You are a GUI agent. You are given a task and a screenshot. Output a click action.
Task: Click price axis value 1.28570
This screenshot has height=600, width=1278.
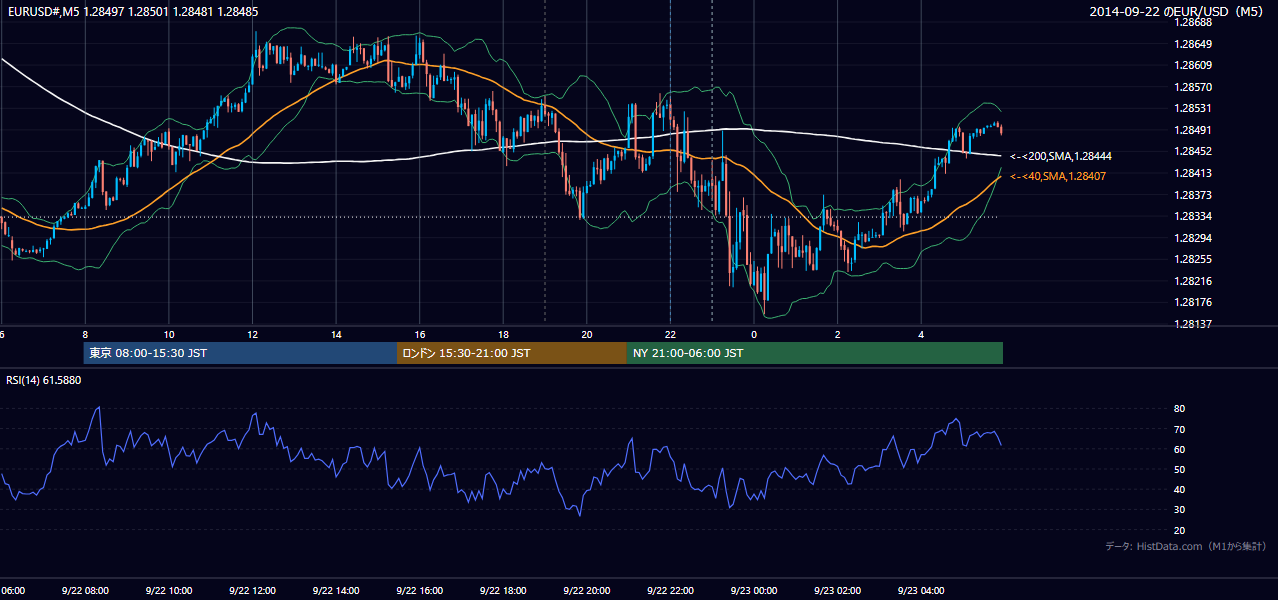(1193, 87)
